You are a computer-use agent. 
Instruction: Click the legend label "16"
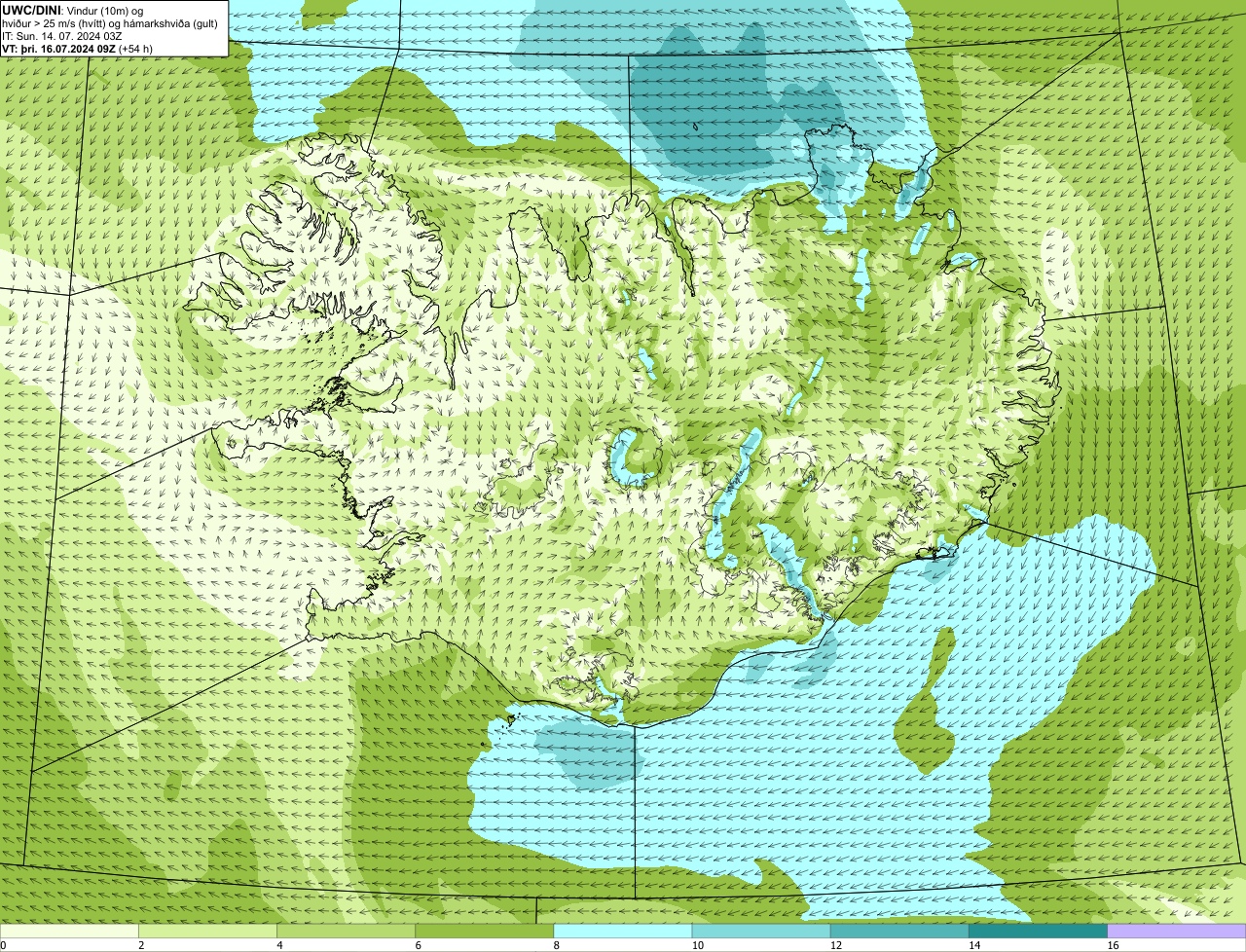tap(1114, 945)
